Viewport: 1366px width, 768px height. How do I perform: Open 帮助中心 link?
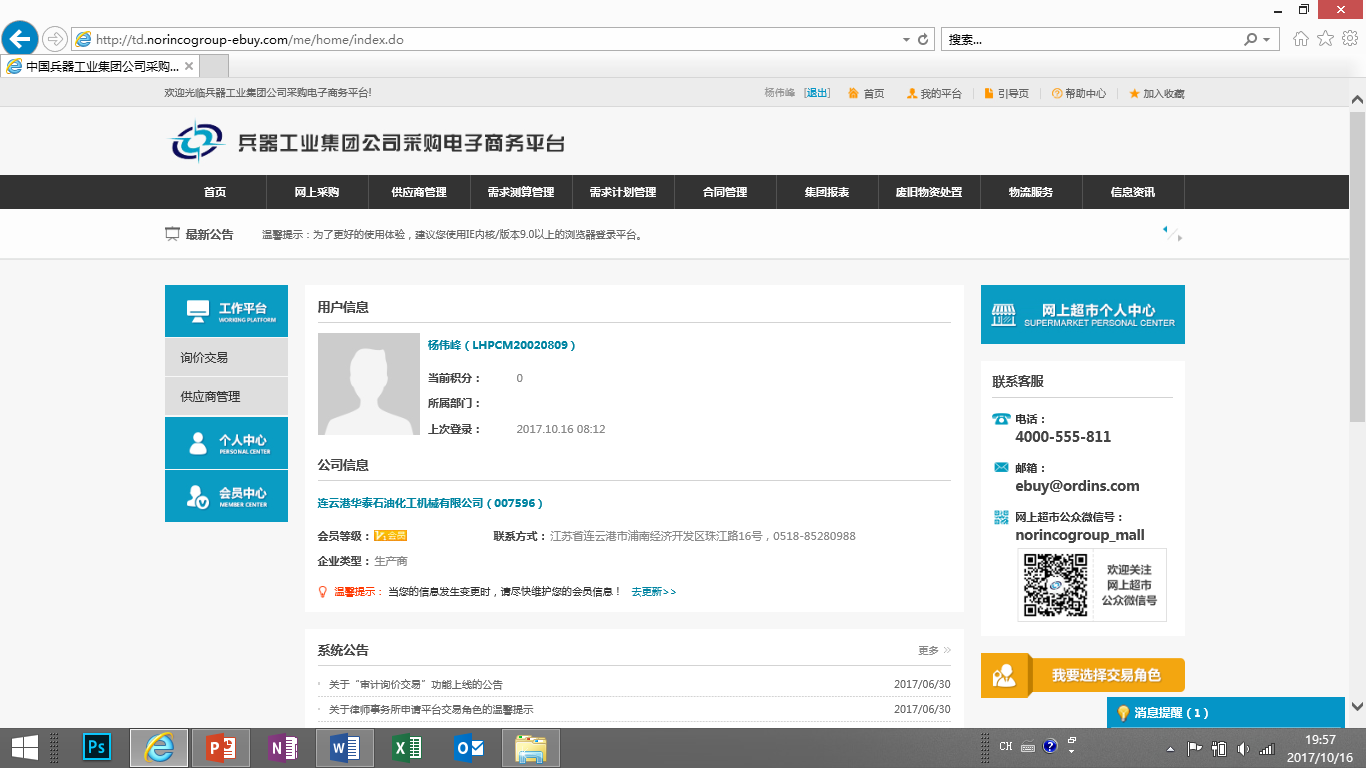(1079, 93)
